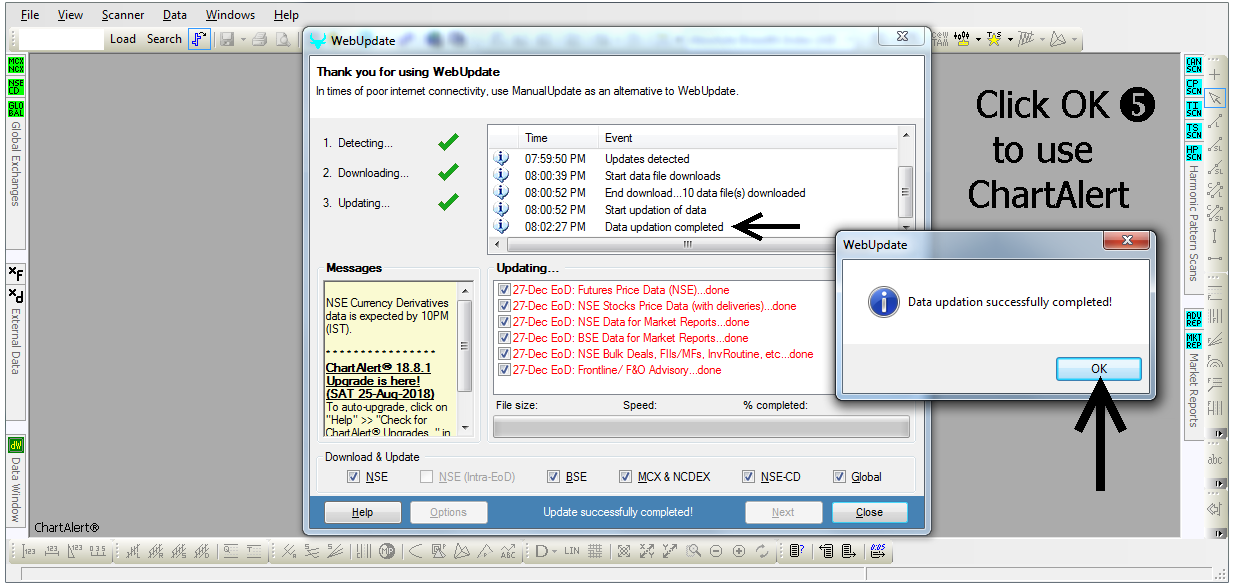Click the Help button in WebUpdate

pyautogui.click(x=362, y=512)
